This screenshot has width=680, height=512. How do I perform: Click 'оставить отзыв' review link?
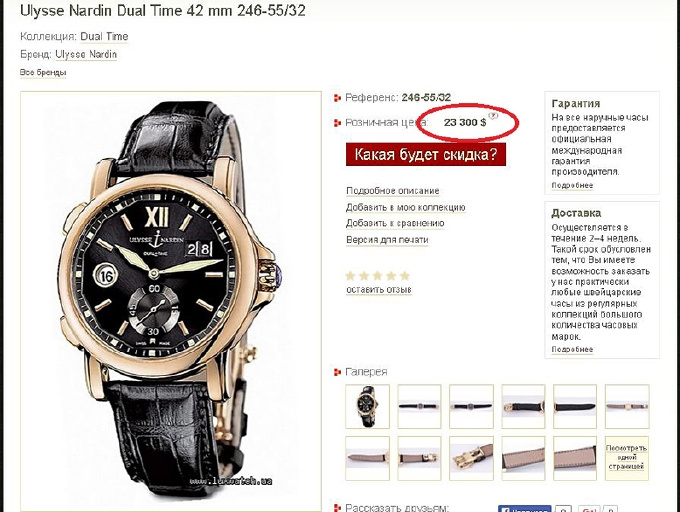(379, 290)
